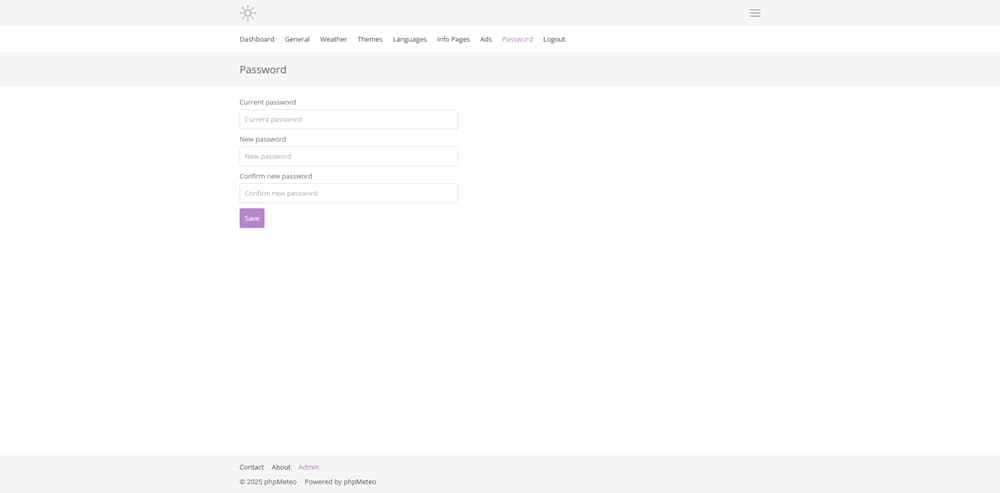1000x493 pixels.
Task: Click the 'New password' label
Action: [263, 139]
